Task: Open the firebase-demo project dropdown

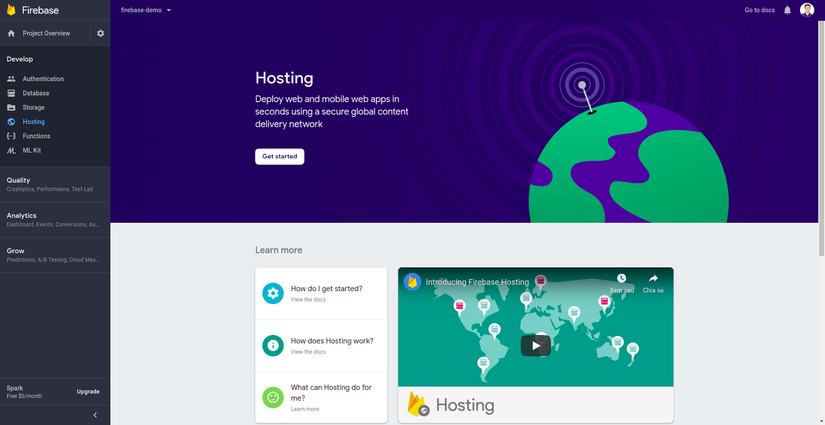Action: coord(146,10)
